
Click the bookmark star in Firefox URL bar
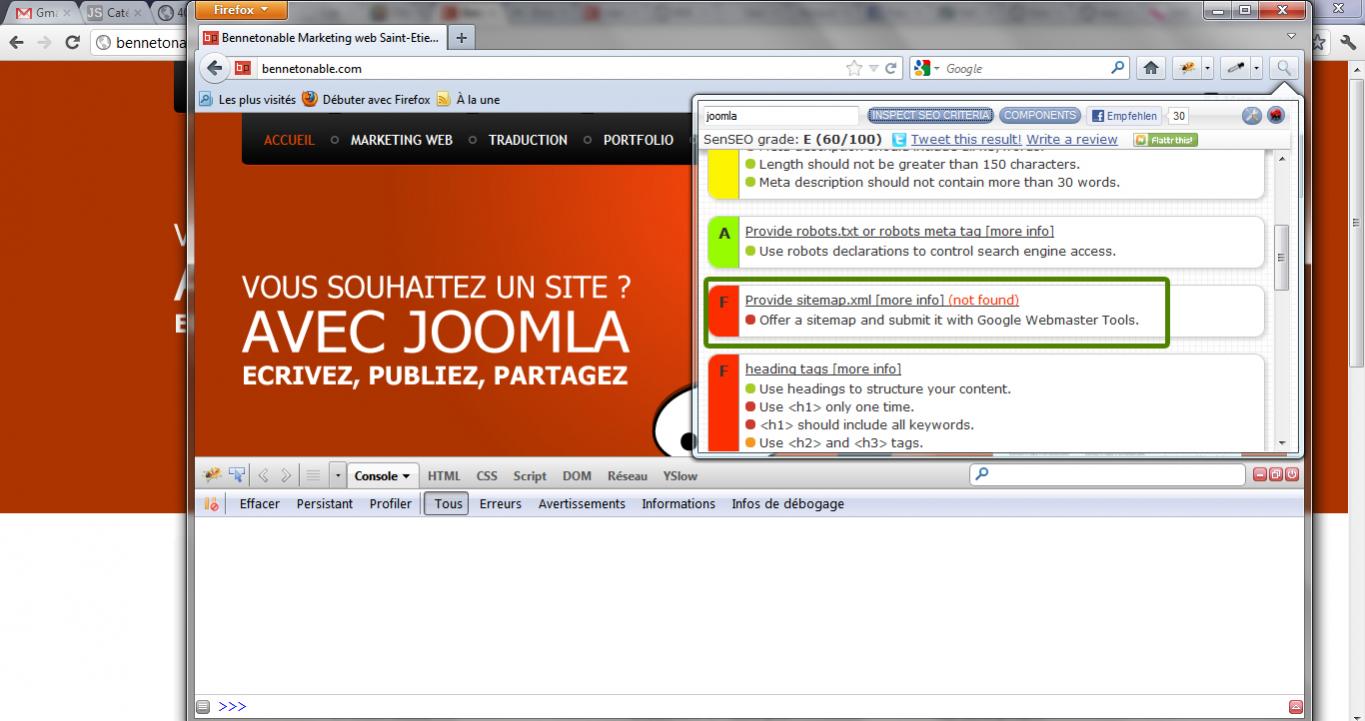point(854,69)
